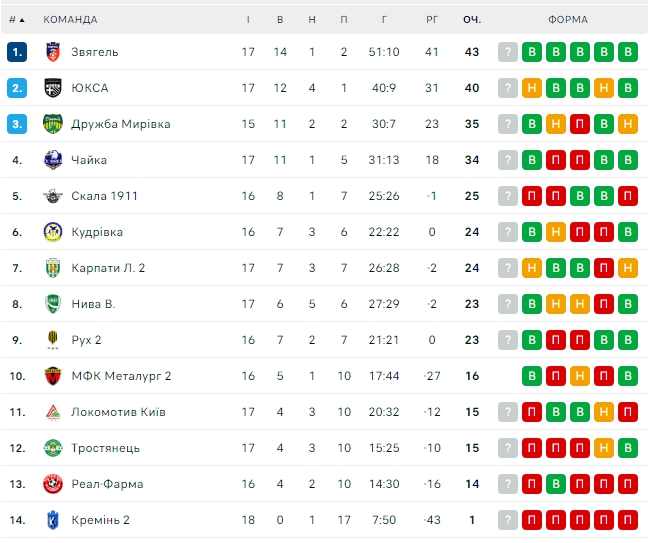The image size is (656, 543).
Task: Click the МФК Металург 2 badge
Action: pyautogui.click(x=54, y=376)
